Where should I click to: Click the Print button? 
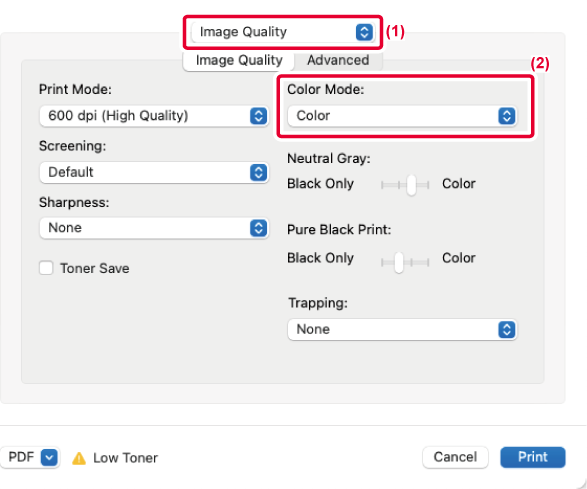532,457
